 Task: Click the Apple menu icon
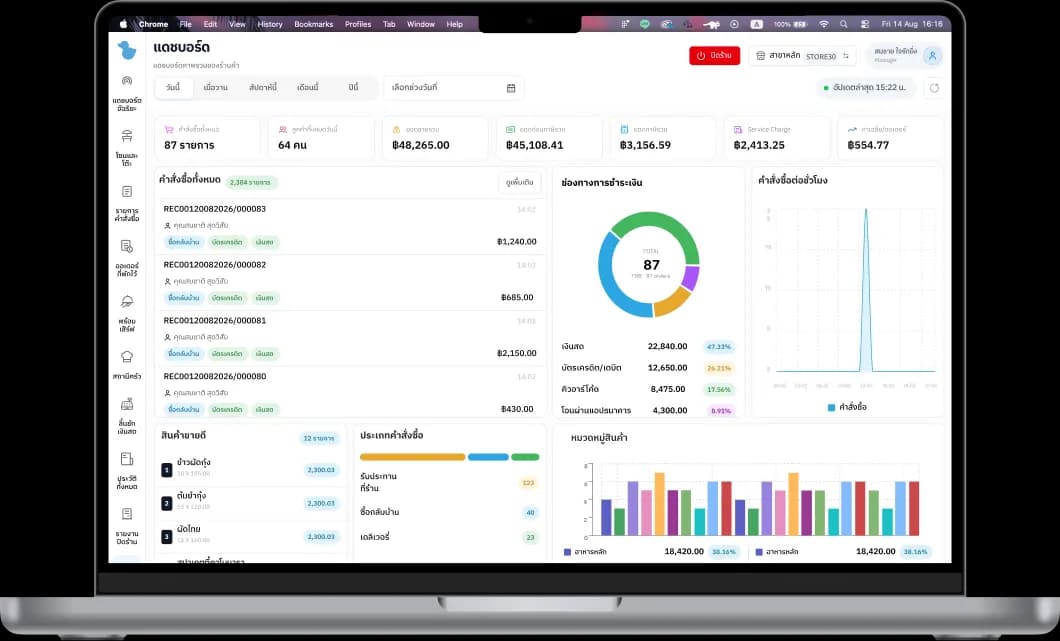click(x=123, y=24)
